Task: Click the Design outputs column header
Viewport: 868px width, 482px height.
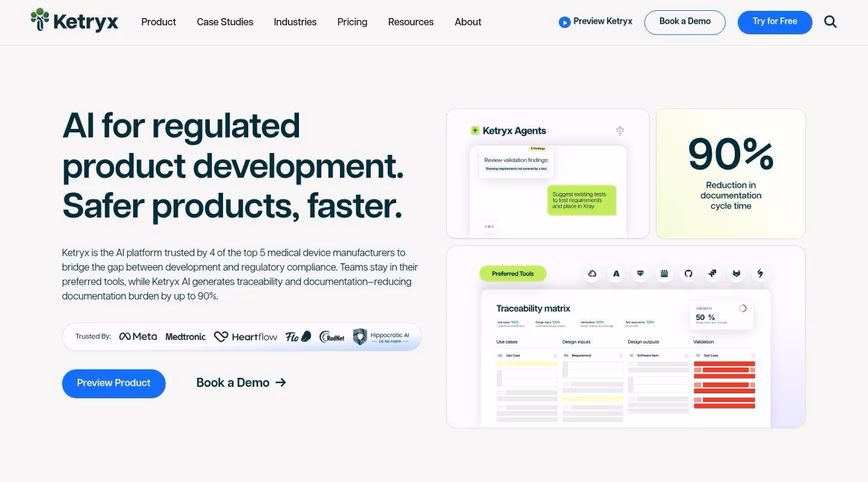Action: (643, 342)
